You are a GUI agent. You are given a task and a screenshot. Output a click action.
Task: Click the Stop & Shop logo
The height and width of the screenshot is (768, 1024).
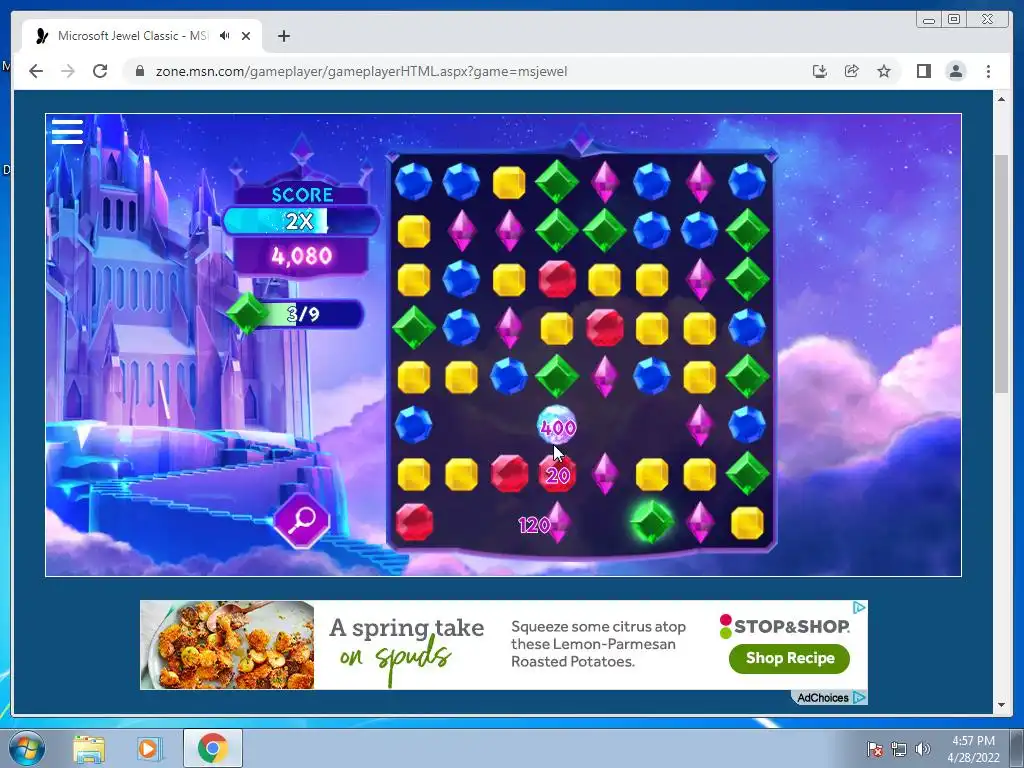784,626
